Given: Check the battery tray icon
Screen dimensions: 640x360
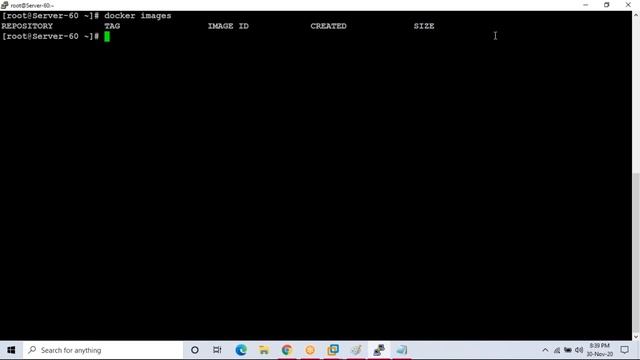Looking at the screenshot, I should point(568,350).
